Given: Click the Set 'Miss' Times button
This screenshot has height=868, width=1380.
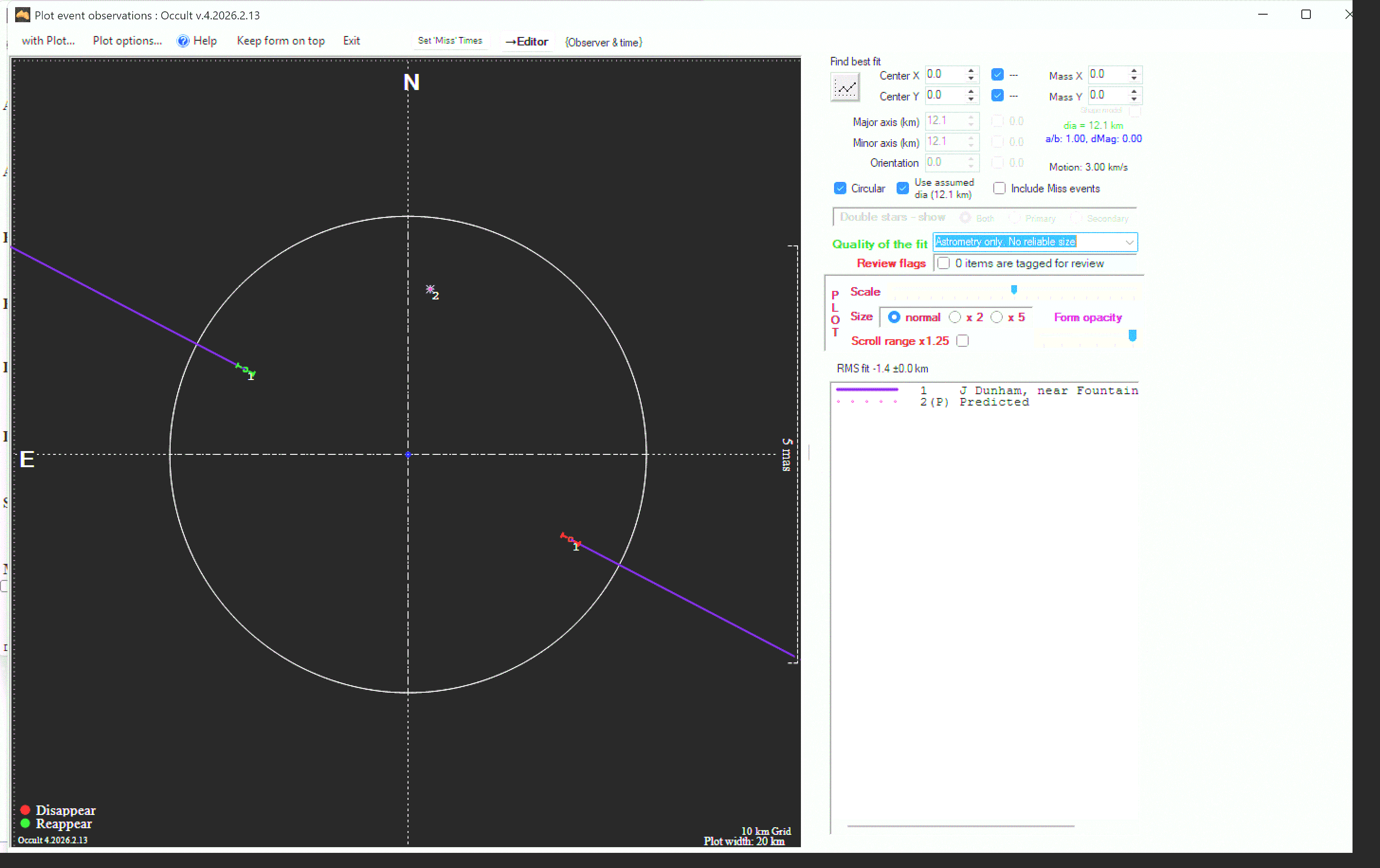Looking at the screenshot, I should (450, 41).
